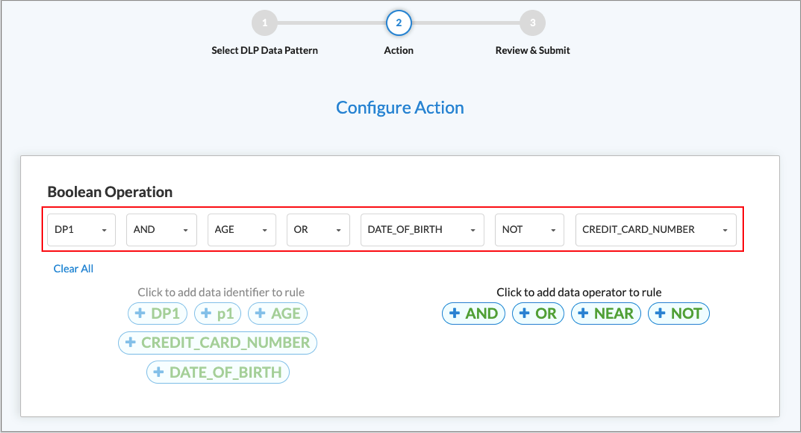Viewport: 801px width, 433px height.
Task: Add the OR operator to rule
Action: click(538, 314)
